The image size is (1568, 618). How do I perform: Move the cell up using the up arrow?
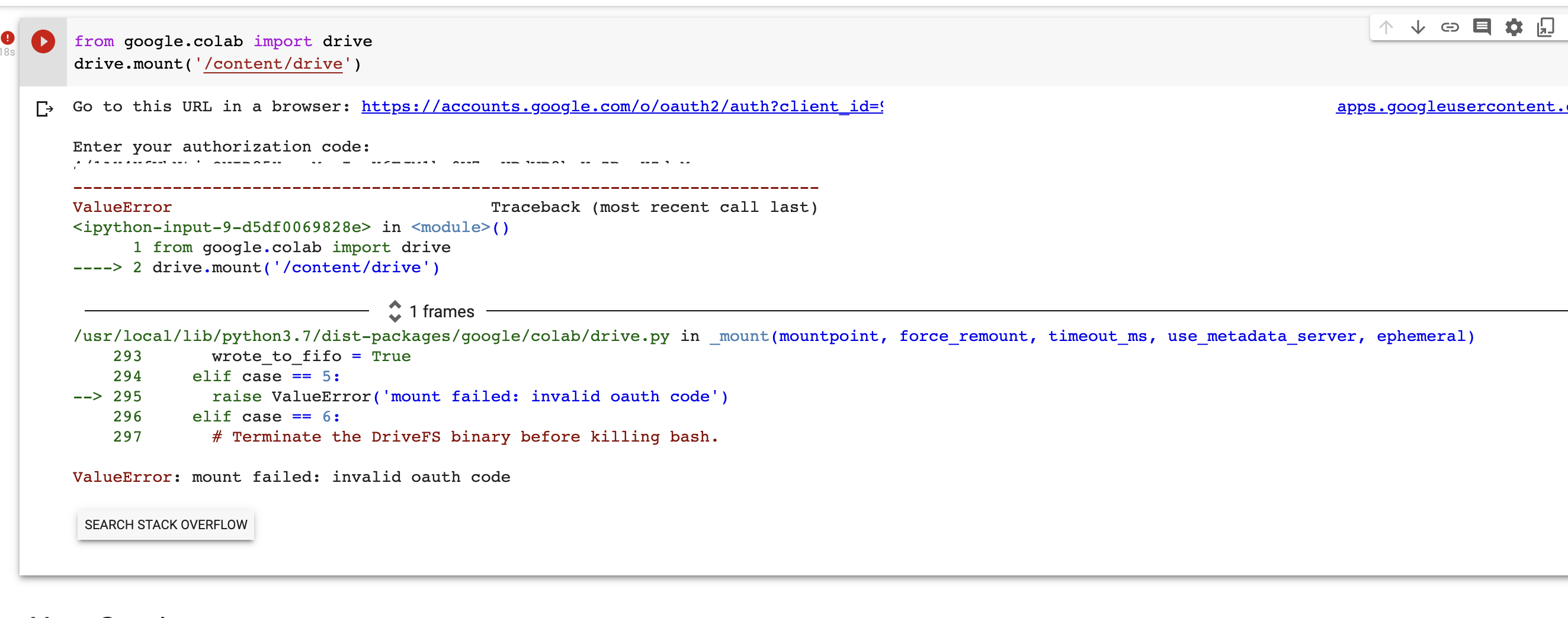point(1386,27)
